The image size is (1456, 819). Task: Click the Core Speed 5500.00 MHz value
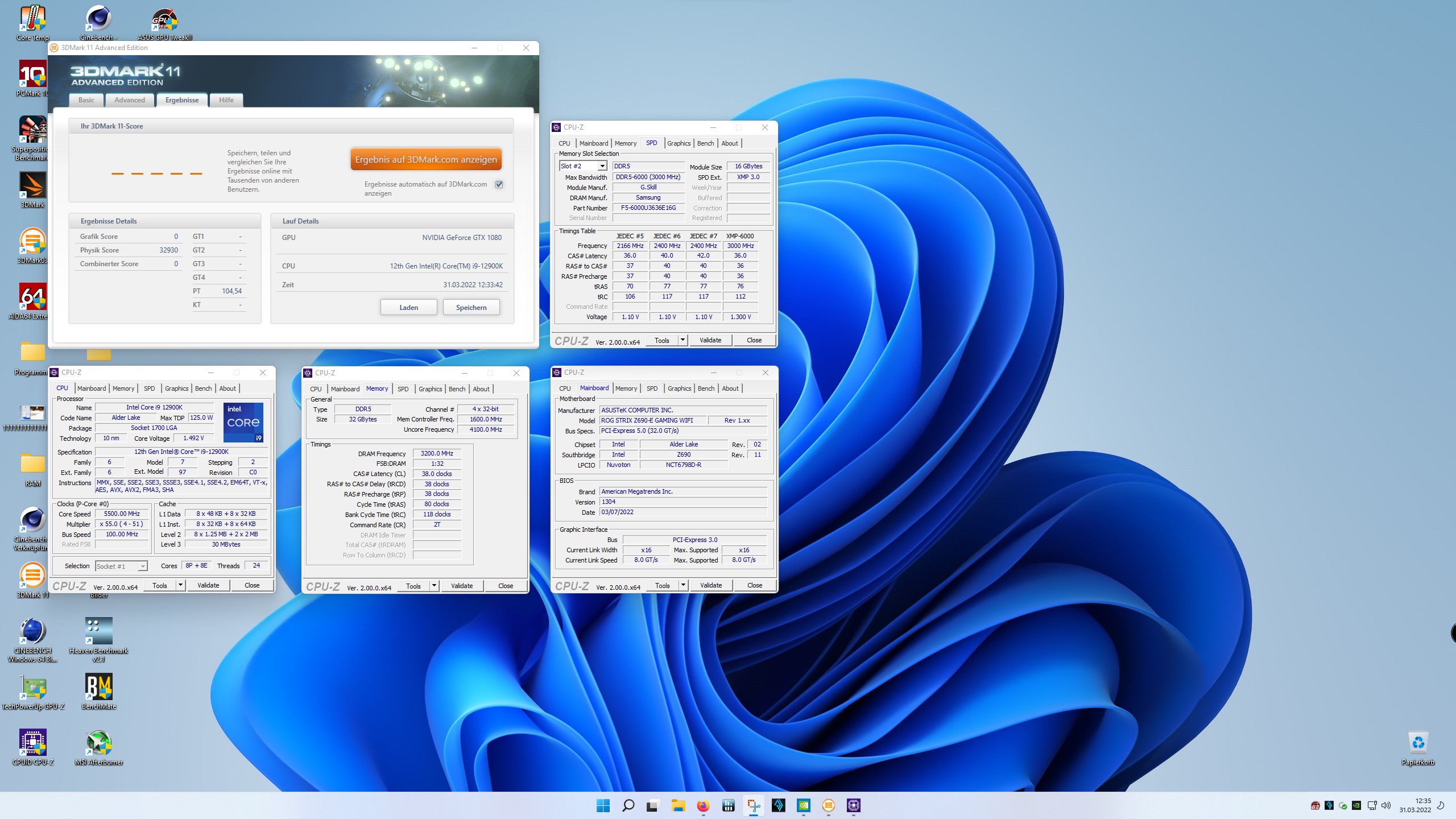(x=122, y=514)
